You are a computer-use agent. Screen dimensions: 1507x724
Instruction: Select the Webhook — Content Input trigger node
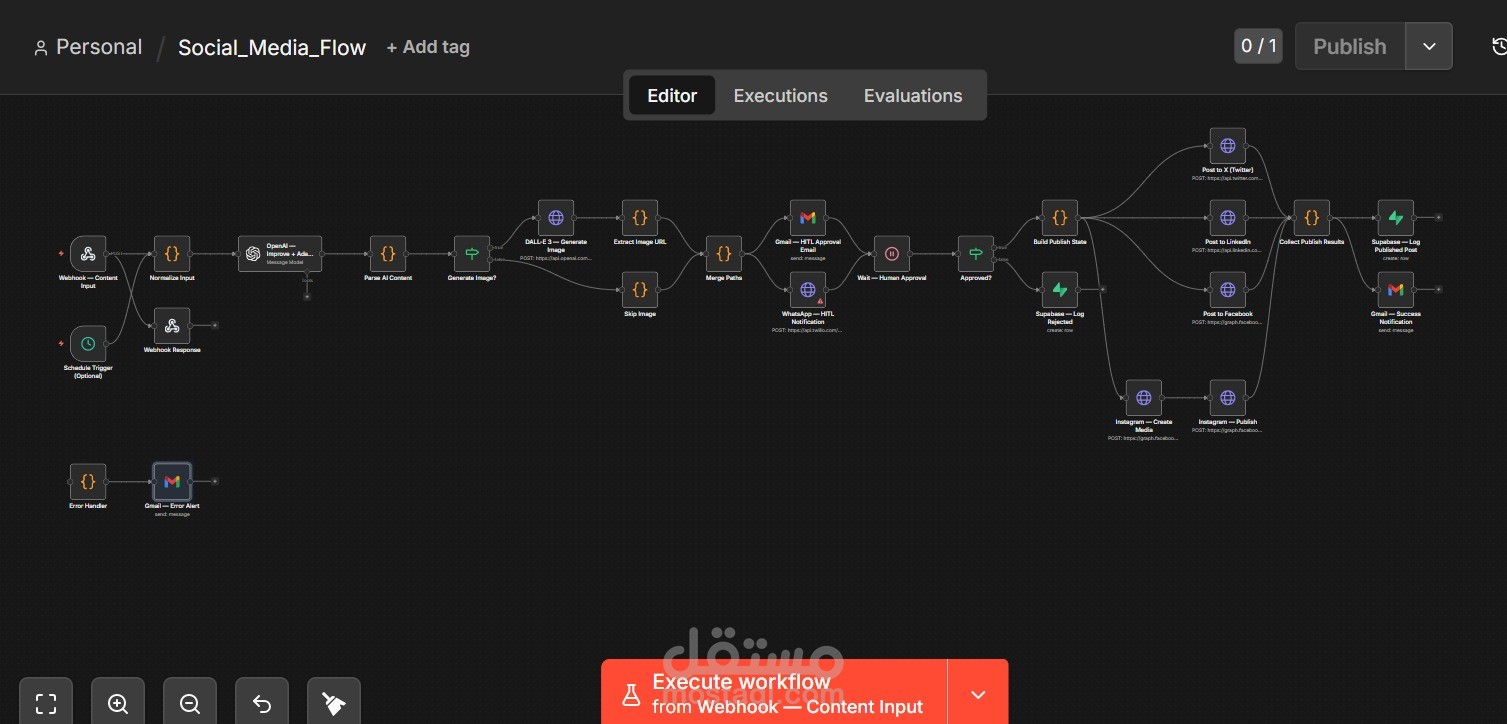click(87, 253)
